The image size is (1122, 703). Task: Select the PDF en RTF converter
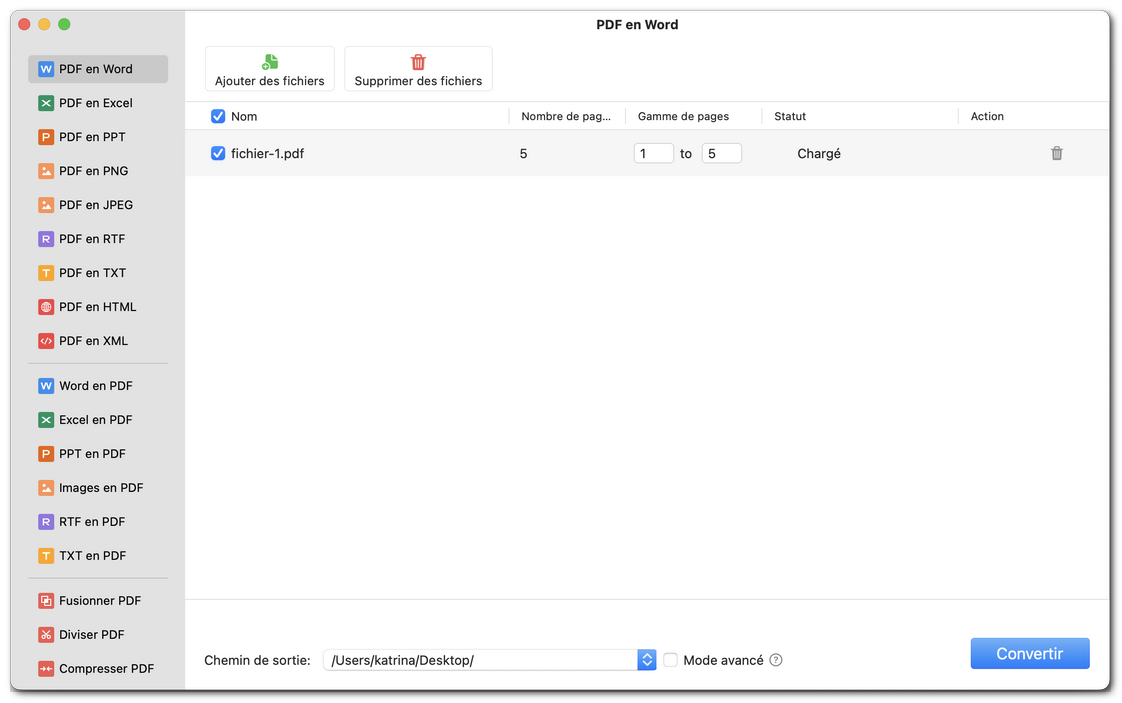92,238
